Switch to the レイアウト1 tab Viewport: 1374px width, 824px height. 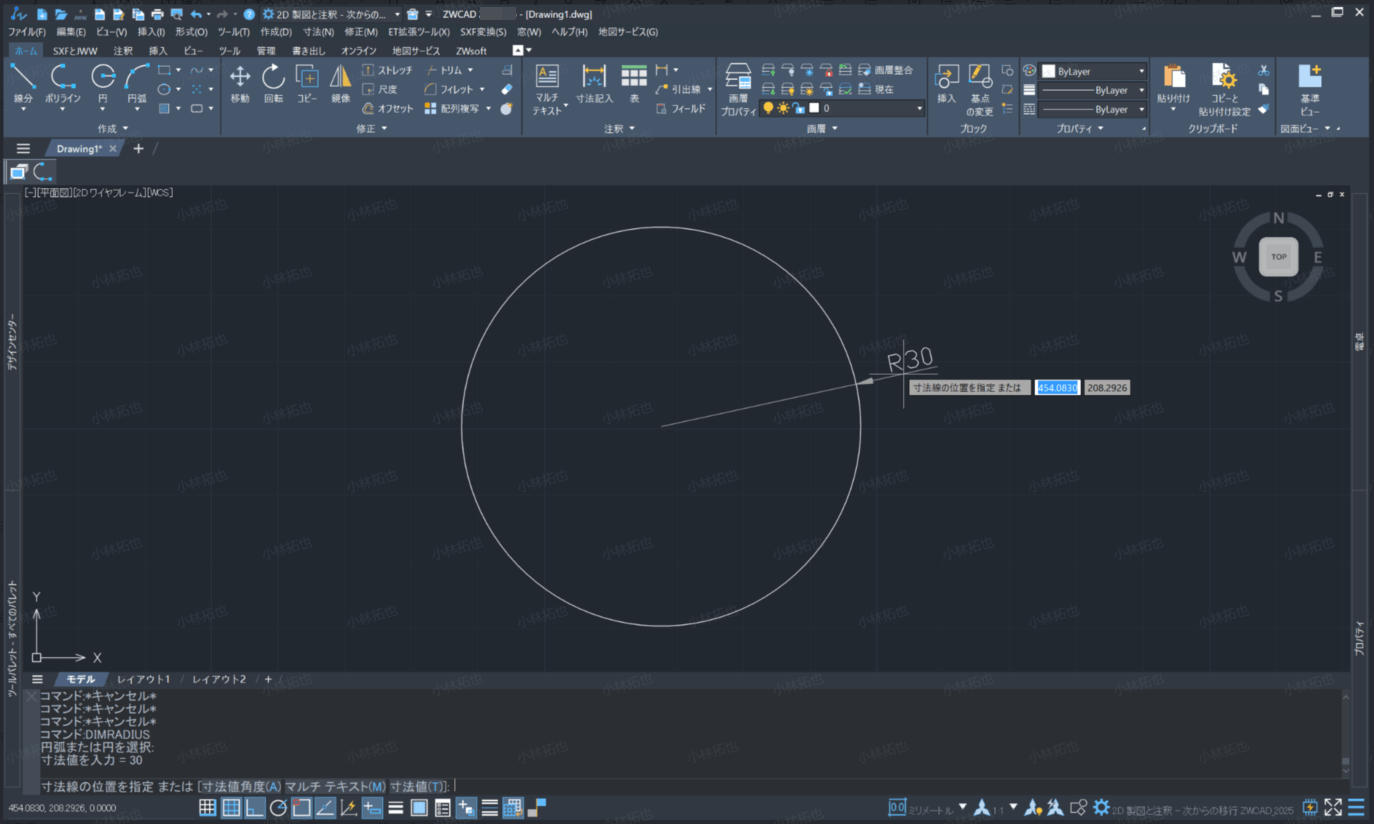tap(144, 680)
